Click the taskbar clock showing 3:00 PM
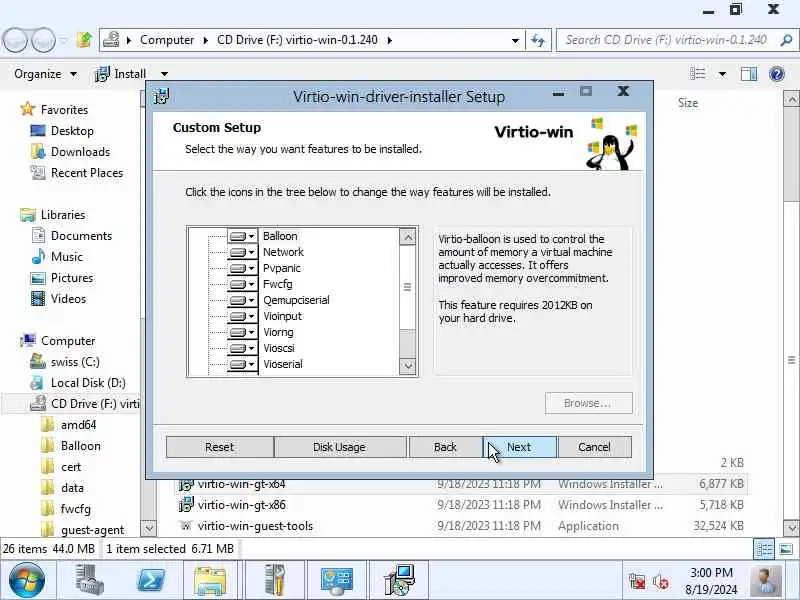The height and width of the screenshot is (600, 800). [x=711, y=581]
